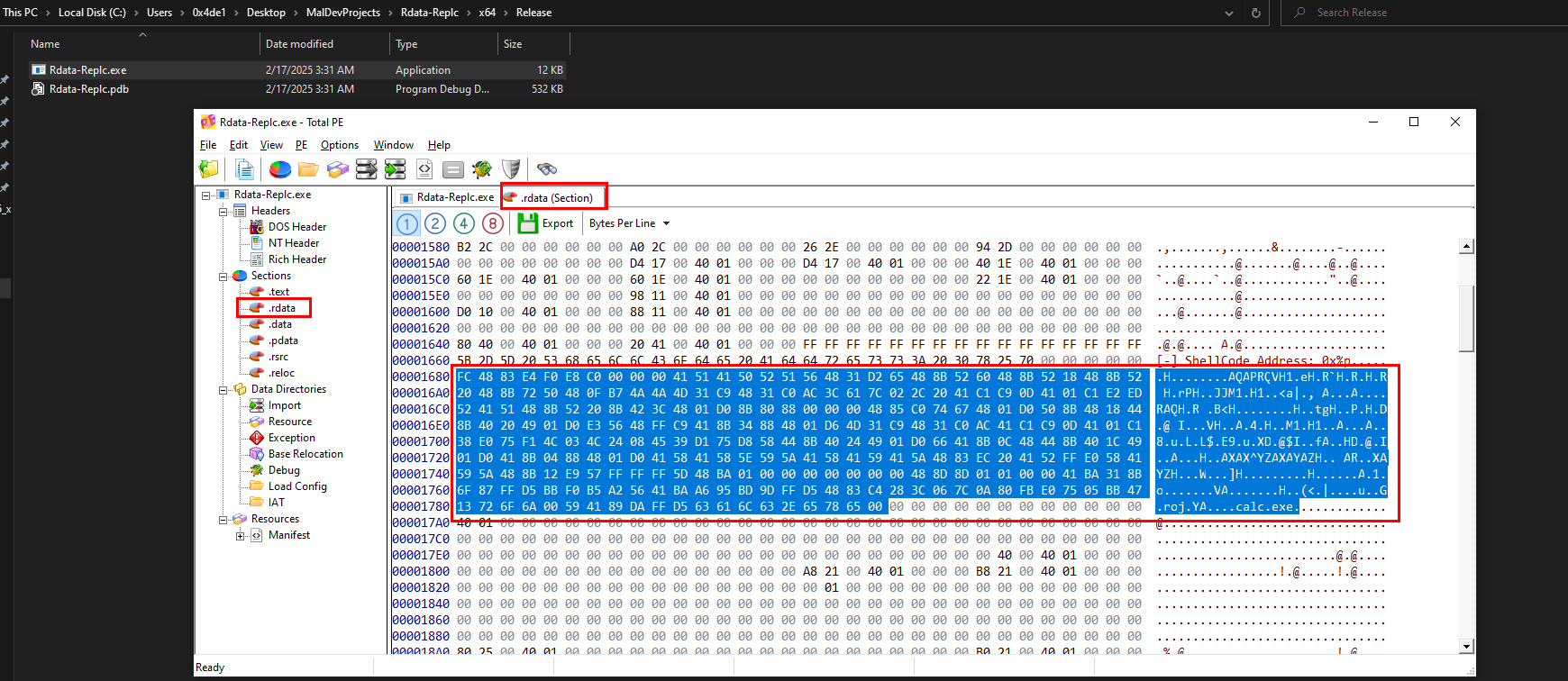
Task: Click the hex view scroll-down arrow
Action: [x=1466, y=646]
